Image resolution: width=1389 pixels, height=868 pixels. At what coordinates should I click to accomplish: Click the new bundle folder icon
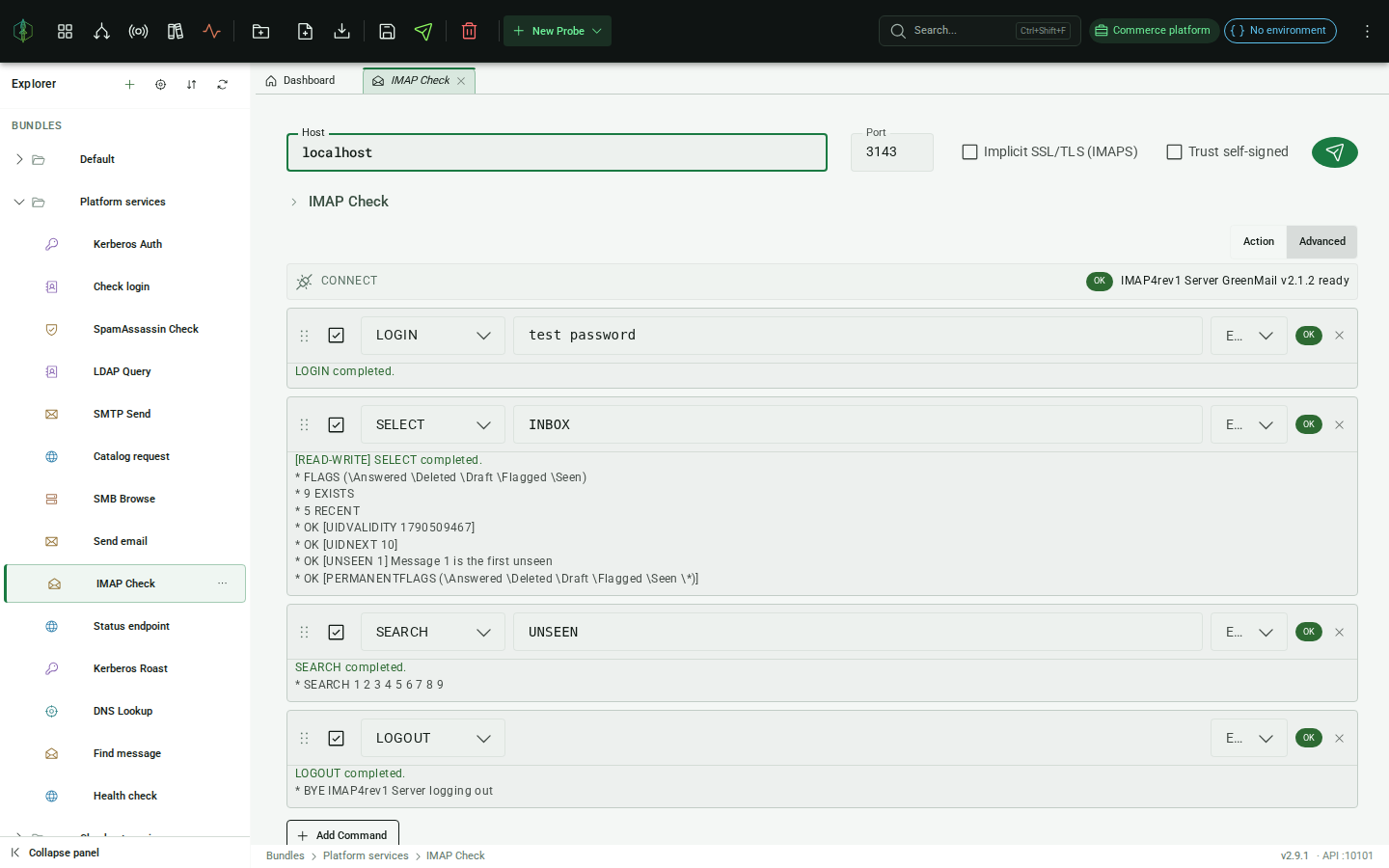(x=260, y=31)
